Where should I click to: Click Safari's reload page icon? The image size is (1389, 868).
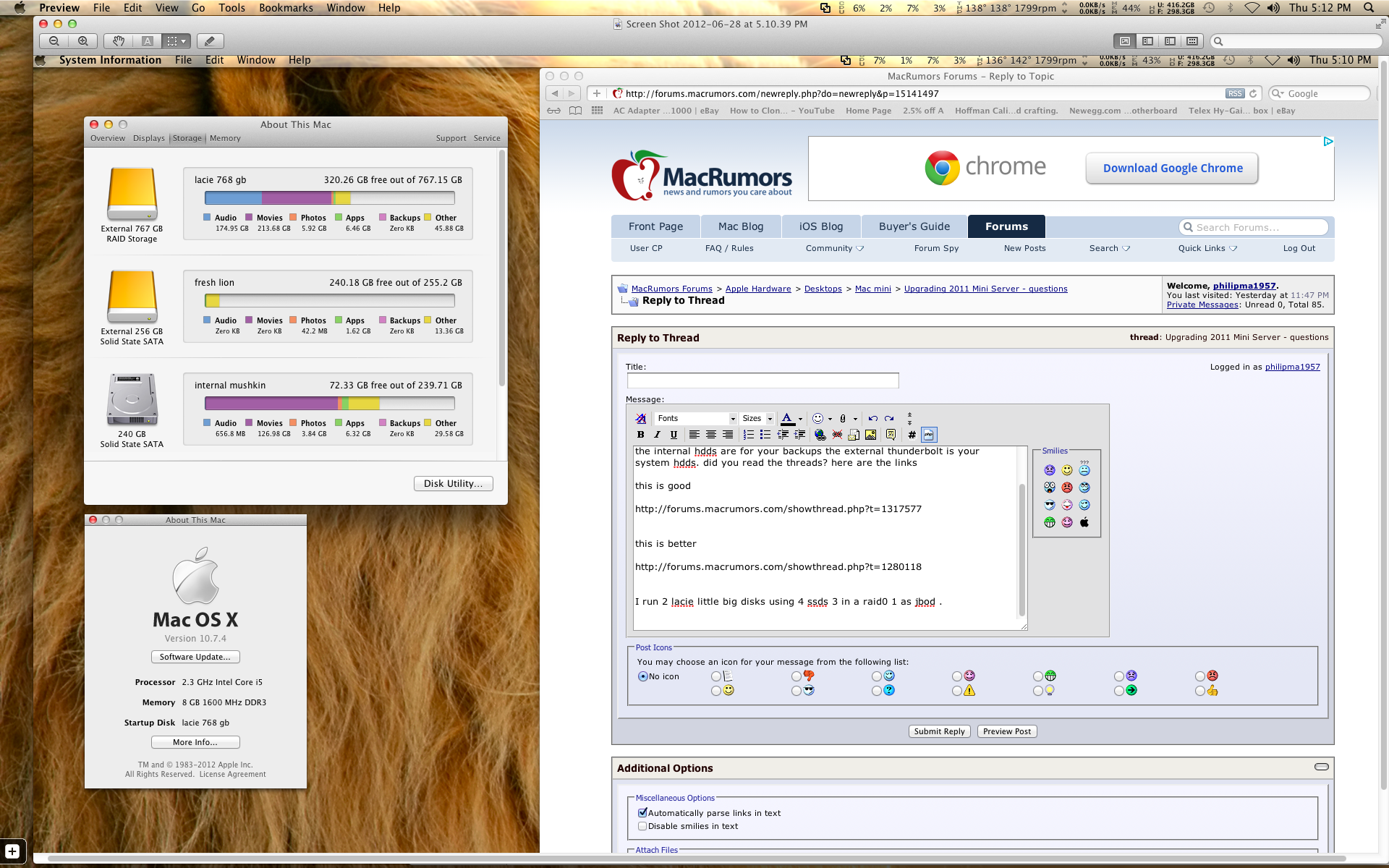(x=1253, y=93)
